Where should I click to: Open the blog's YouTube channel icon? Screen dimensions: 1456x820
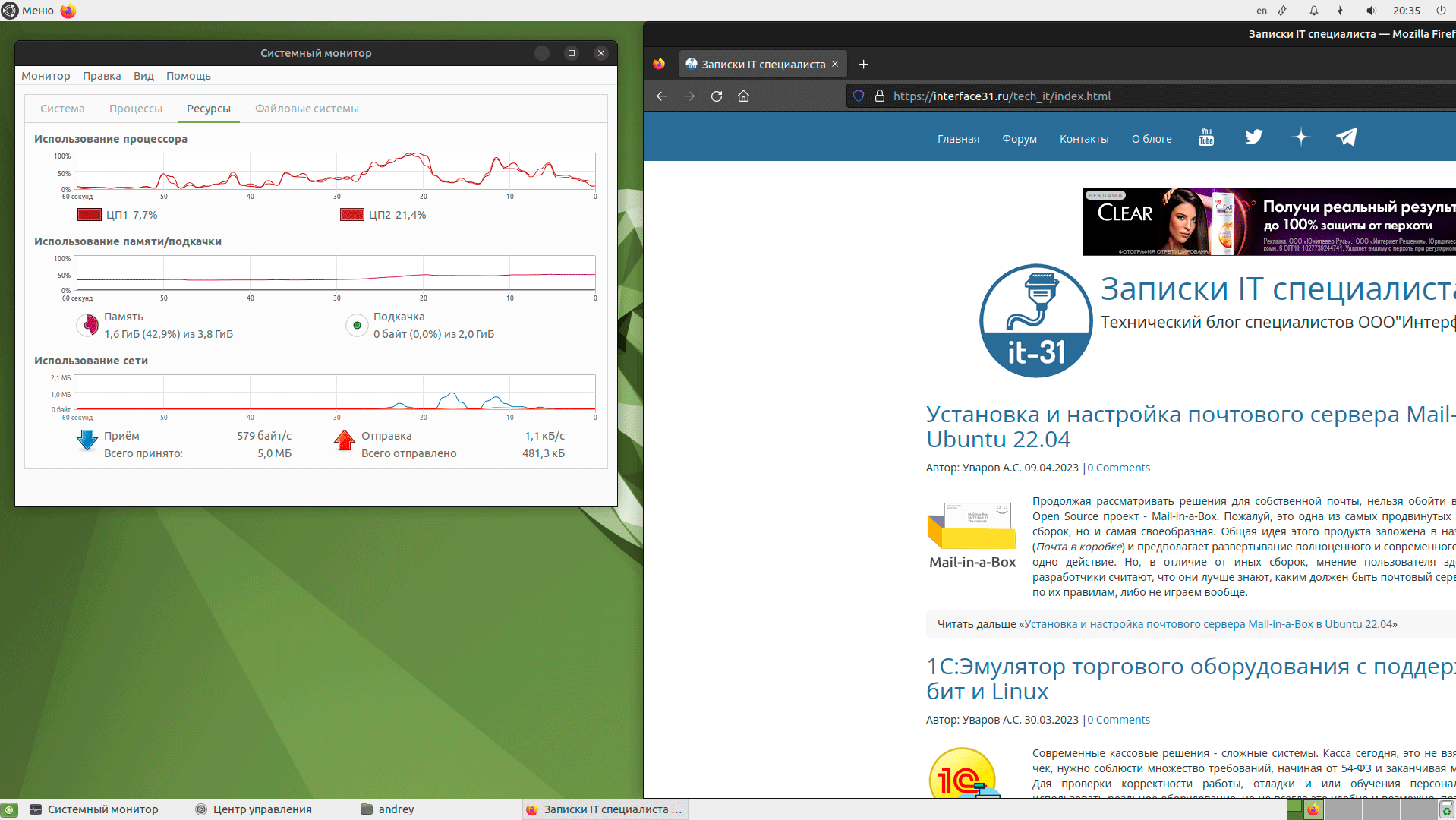(1206, 137)
